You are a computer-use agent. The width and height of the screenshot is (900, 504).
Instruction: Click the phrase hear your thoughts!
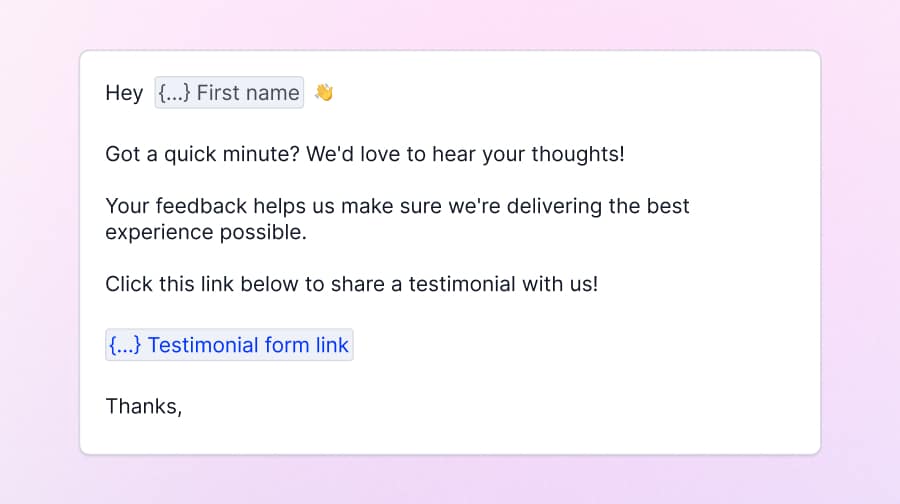[x=528, y=154]
